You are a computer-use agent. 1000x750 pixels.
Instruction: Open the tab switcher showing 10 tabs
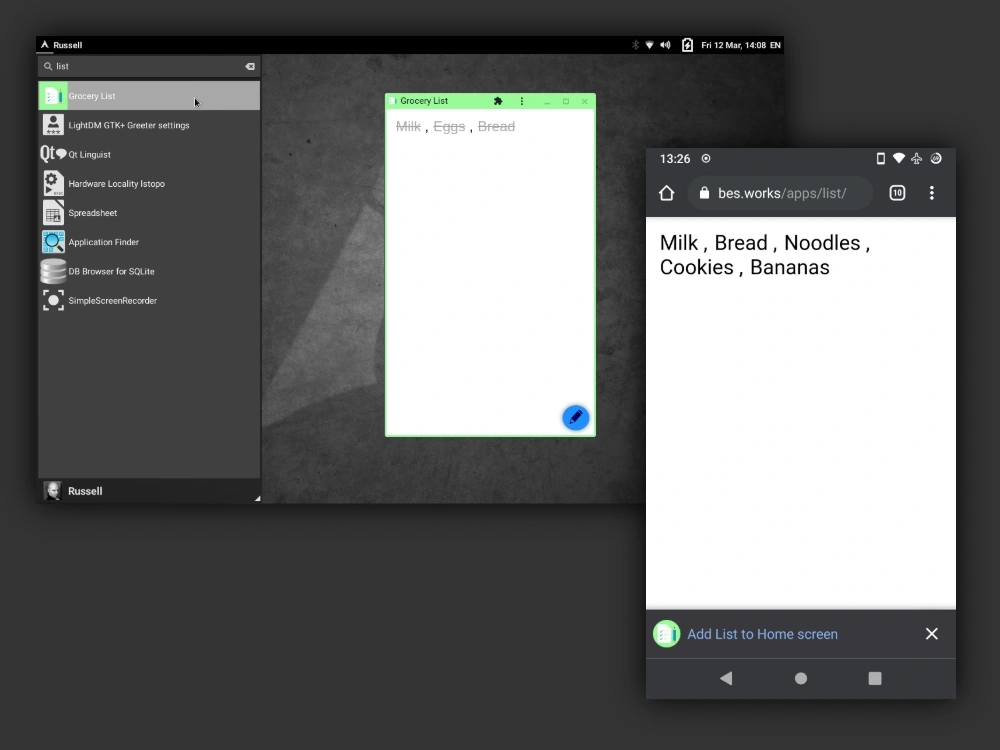point(897,193)
